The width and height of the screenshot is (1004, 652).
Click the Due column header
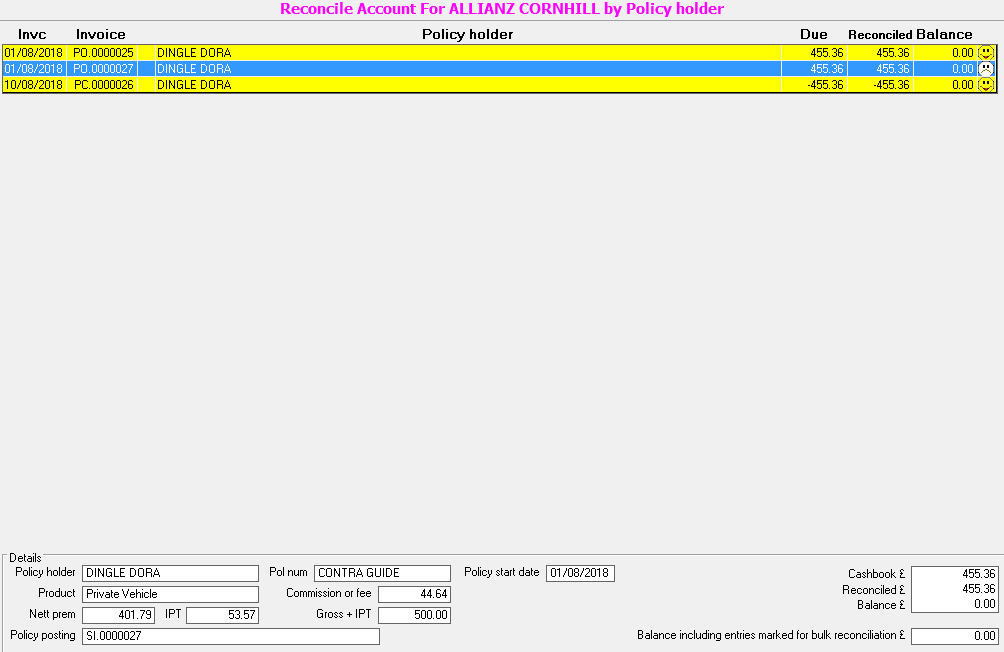[814, 35]
